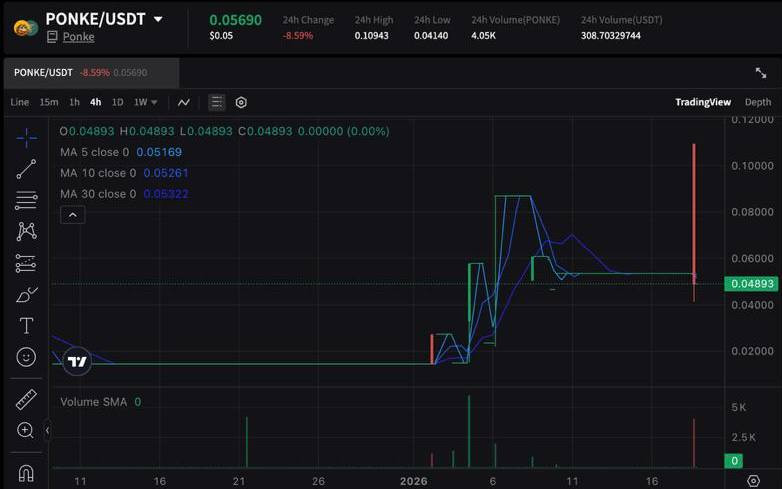Open chart settings hexagon icon
Image resolution: width=782 pixels, height=489 pixels.
241,102
